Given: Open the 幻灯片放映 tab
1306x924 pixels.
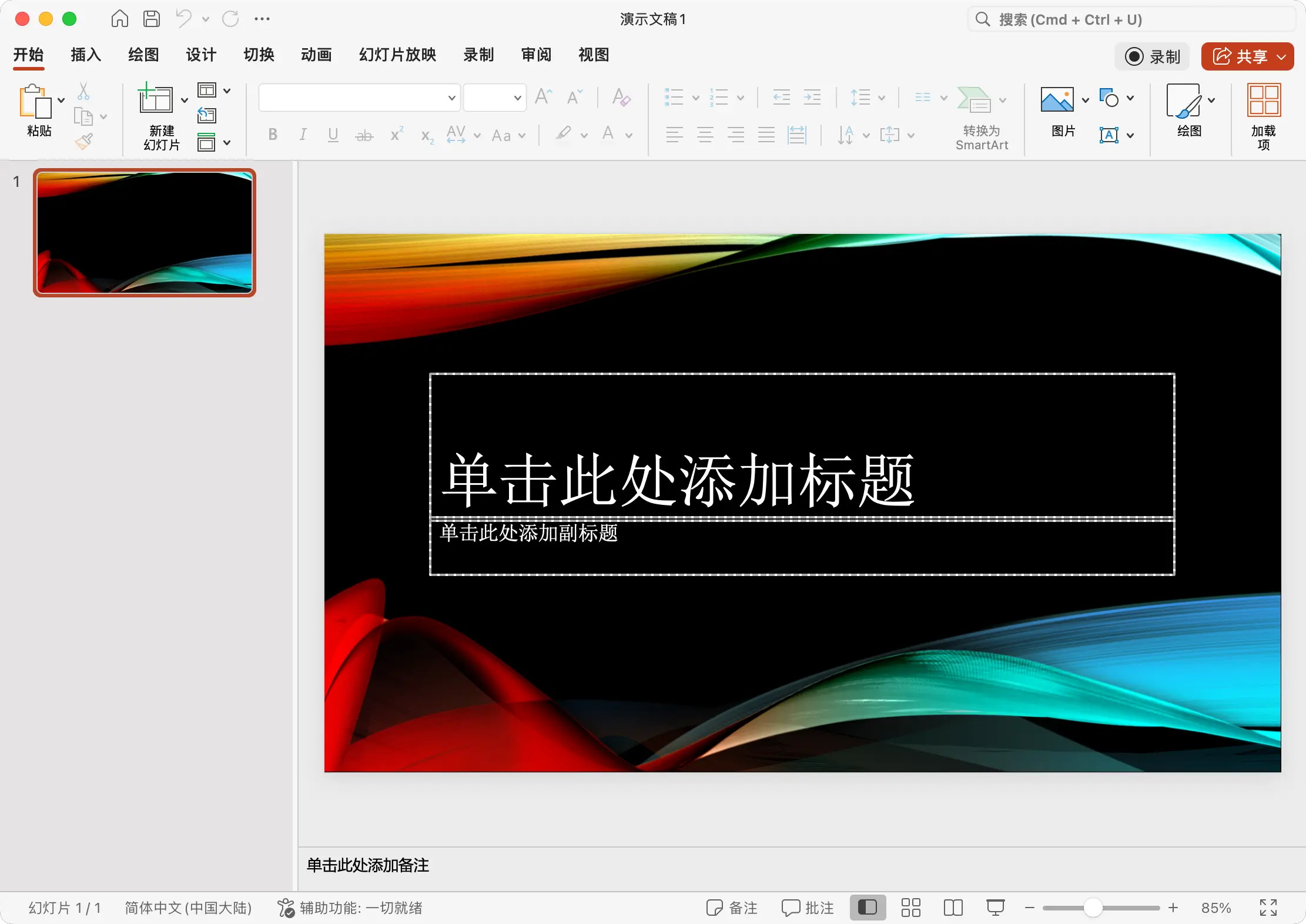Looking at the screenshot, I should click(x=397, y=55).
